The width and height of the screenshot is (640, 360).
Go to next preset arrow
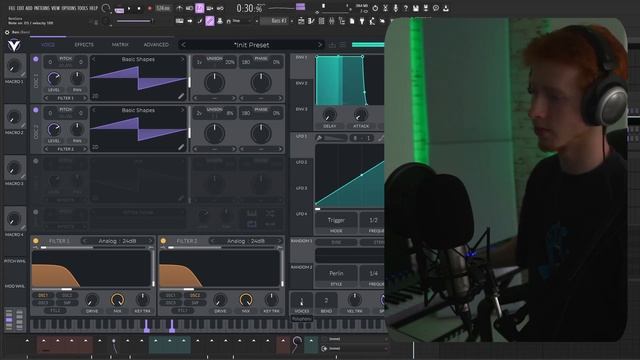click(320, 45)
